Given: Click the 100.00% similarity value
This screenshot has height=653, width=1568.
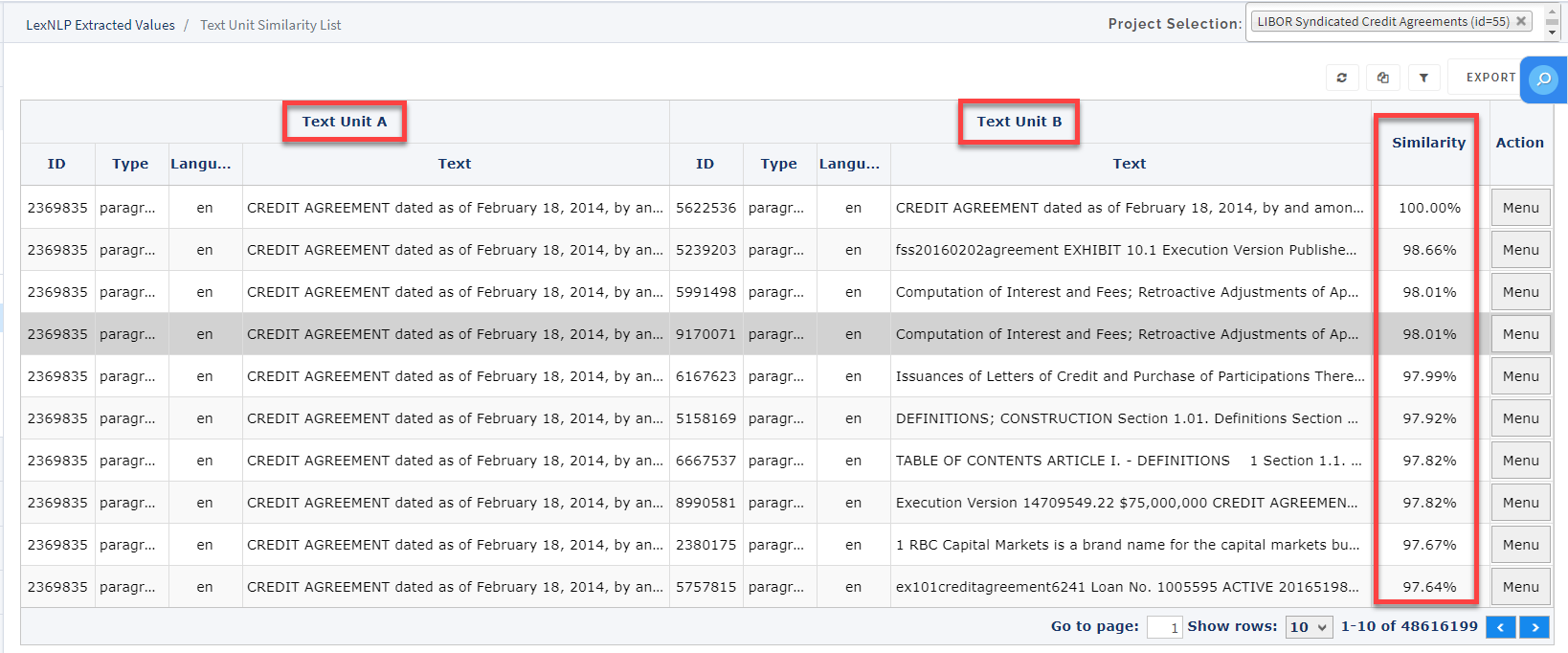Looking at the screenshot, I should 1429,208.
